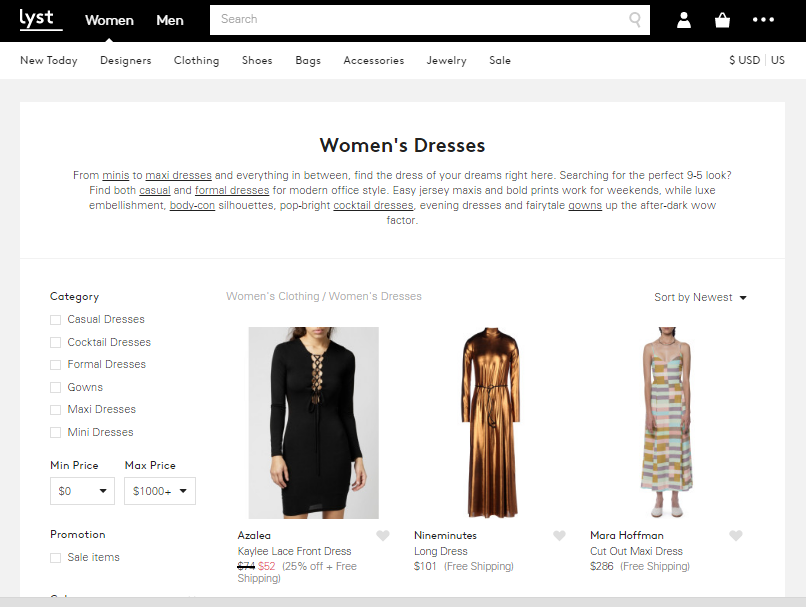Favorite the Azalea Kaylee dress heart
Image resolution: width=806 pixels, height=607 pixels.
pyautogui.click(x=383, y=536)
